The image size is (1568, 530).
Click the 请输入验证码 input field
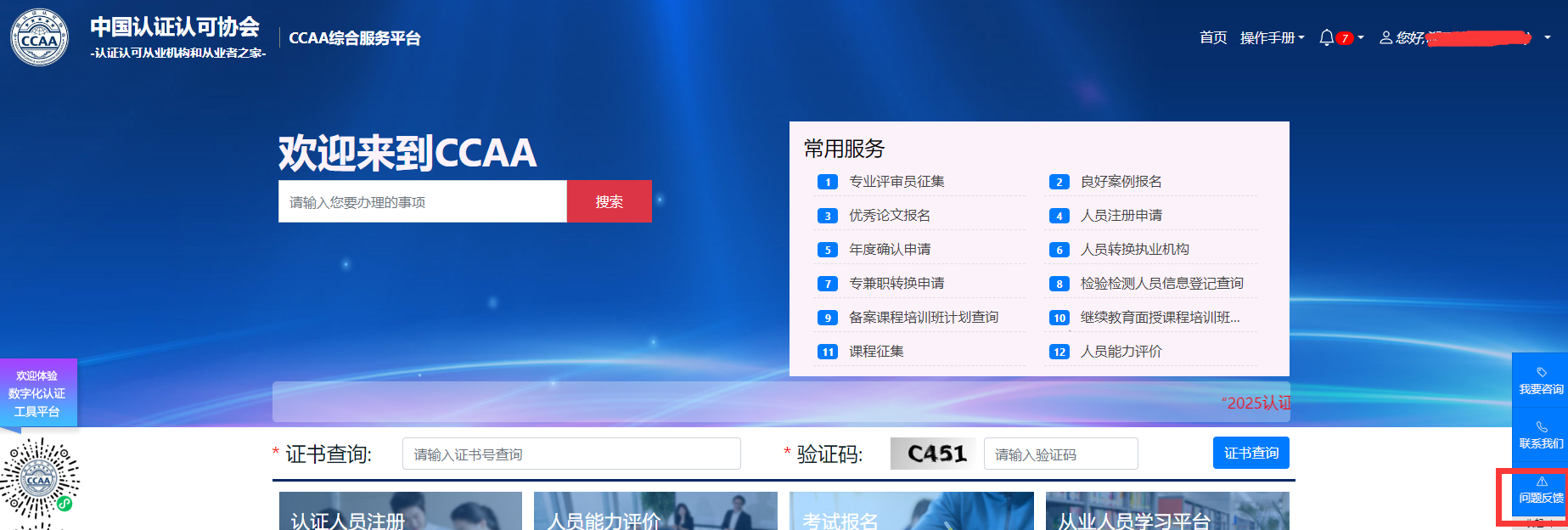coord(1060,454)
